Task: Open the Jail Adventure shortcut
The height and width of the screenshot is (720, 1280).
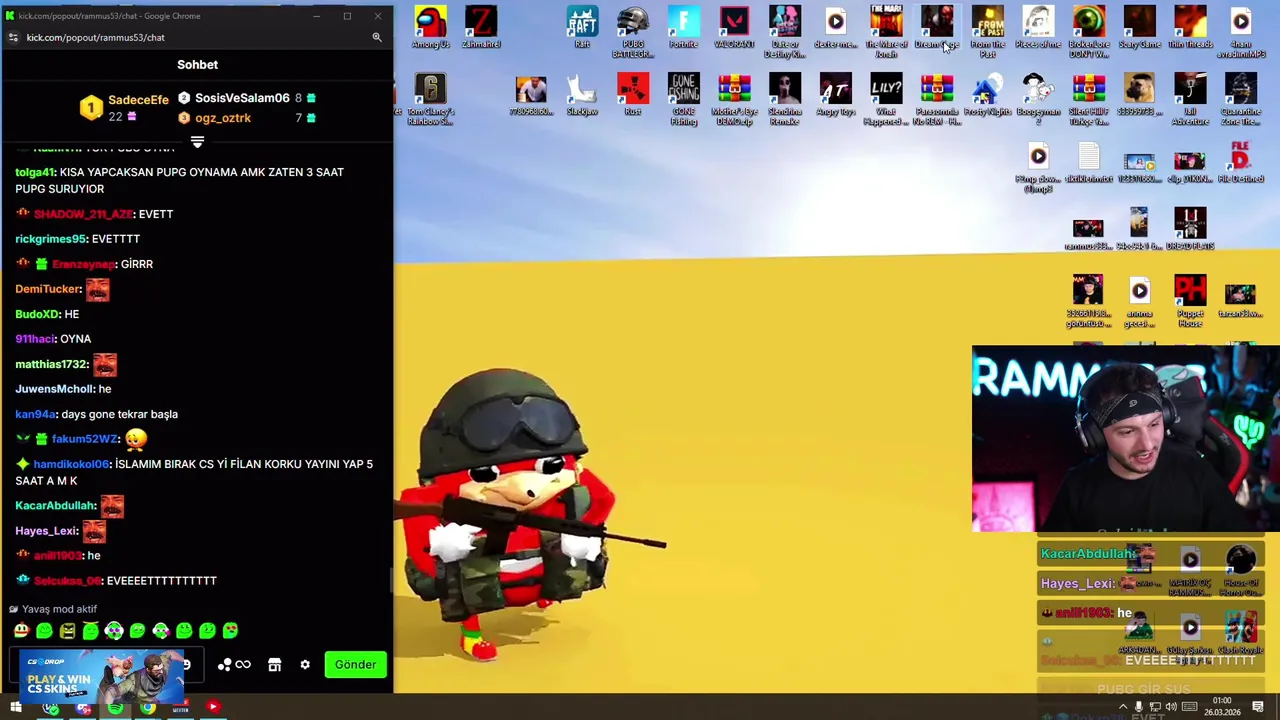Action: pos(1190,99)
